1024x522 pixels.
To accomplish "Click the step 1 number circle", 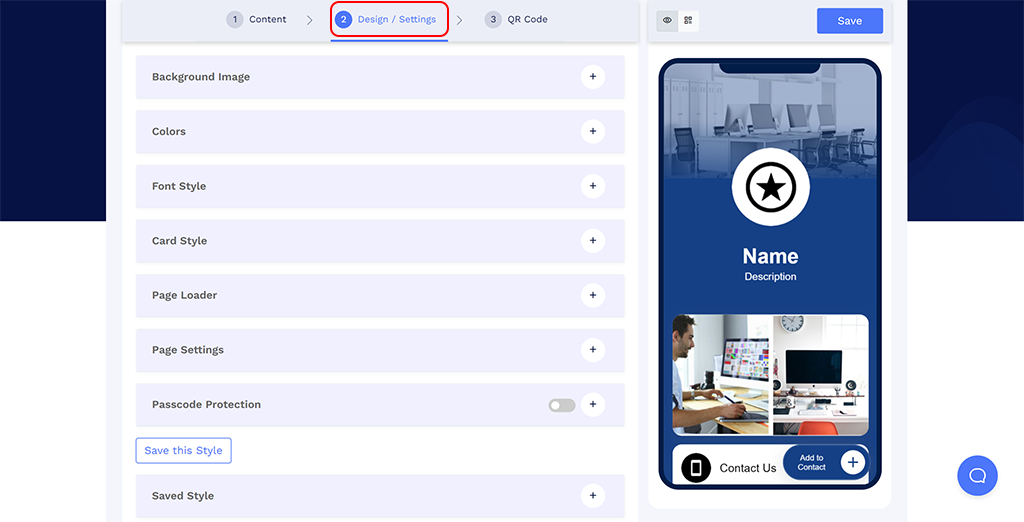I will pyautogui.click(x=235, y=19).
